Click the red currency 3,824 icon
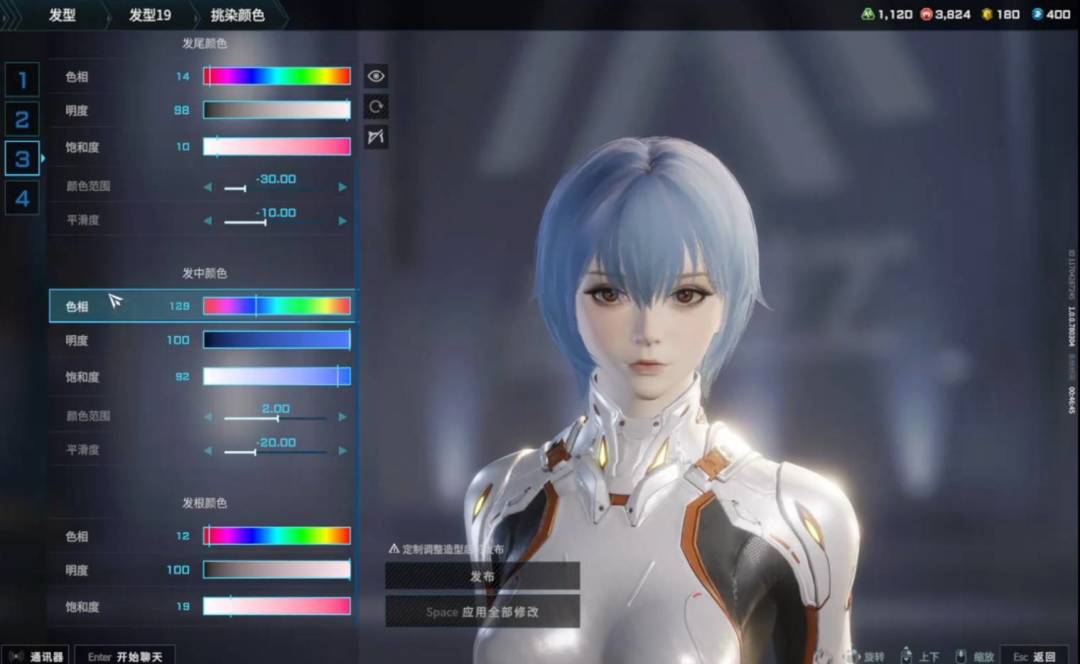The image size is (1080, 664). [926, 14]
